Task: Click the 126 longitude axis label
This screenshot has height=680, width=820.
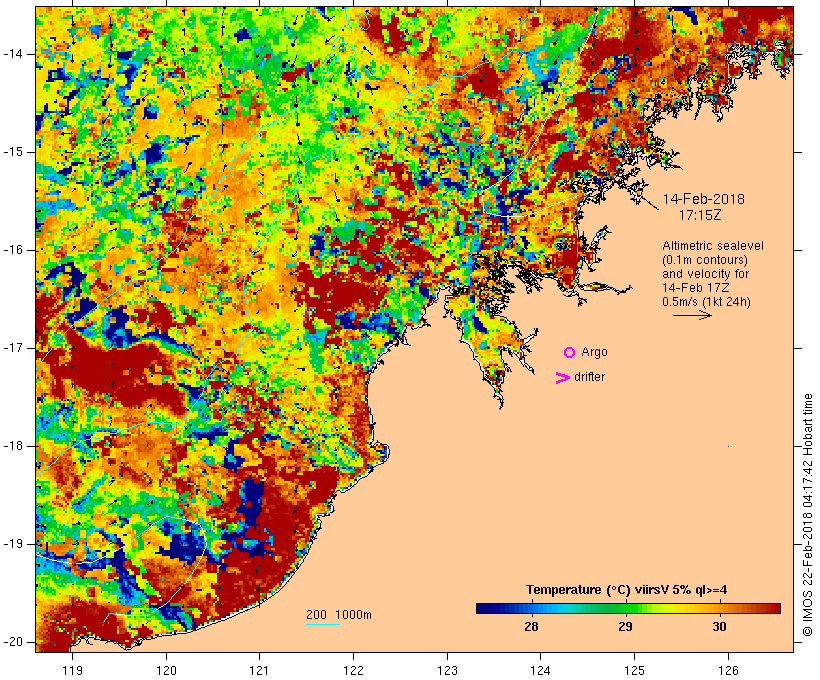Action: click(728, 671)
